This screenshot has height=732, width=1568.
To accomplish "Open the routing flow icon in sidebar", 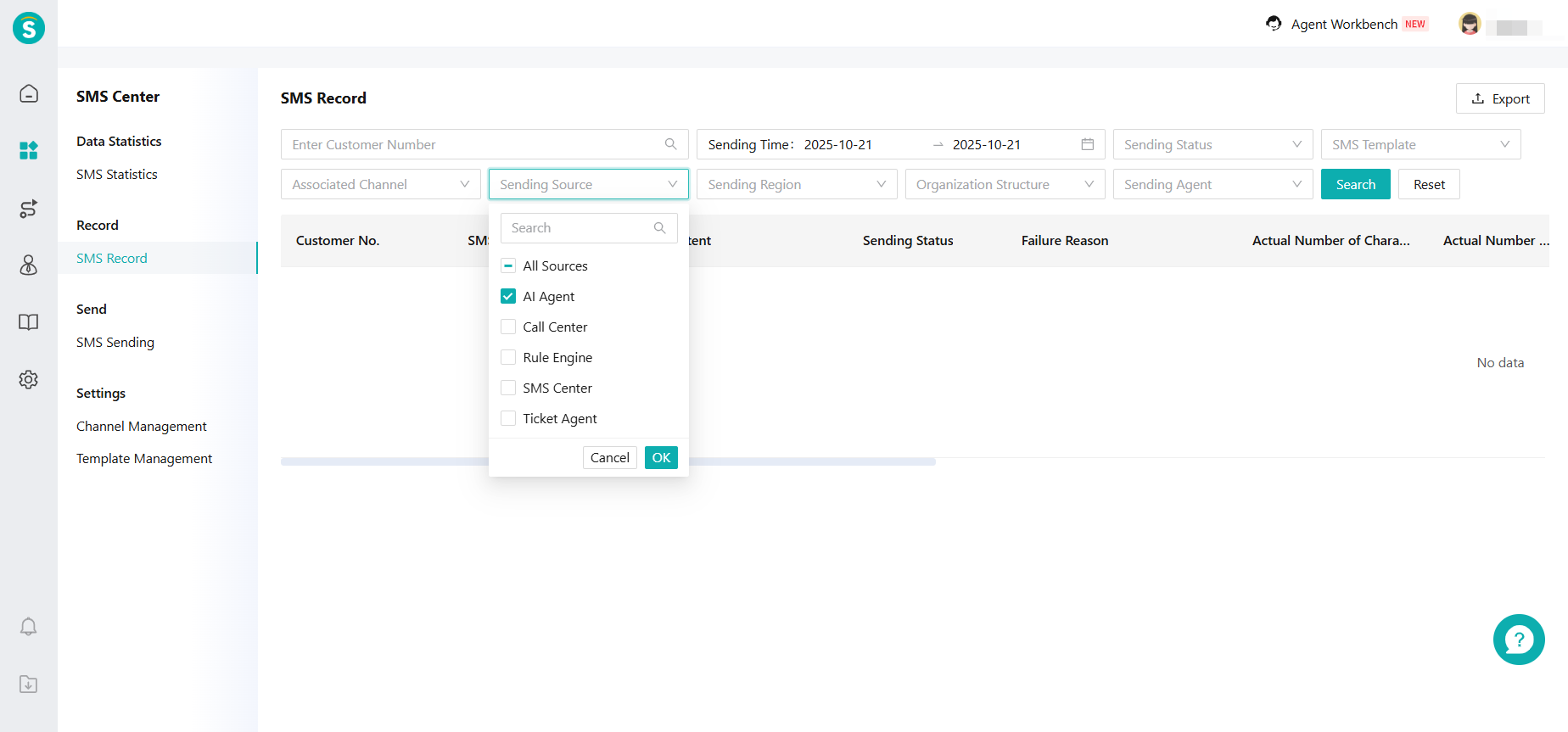I will (x=29, y=209).
